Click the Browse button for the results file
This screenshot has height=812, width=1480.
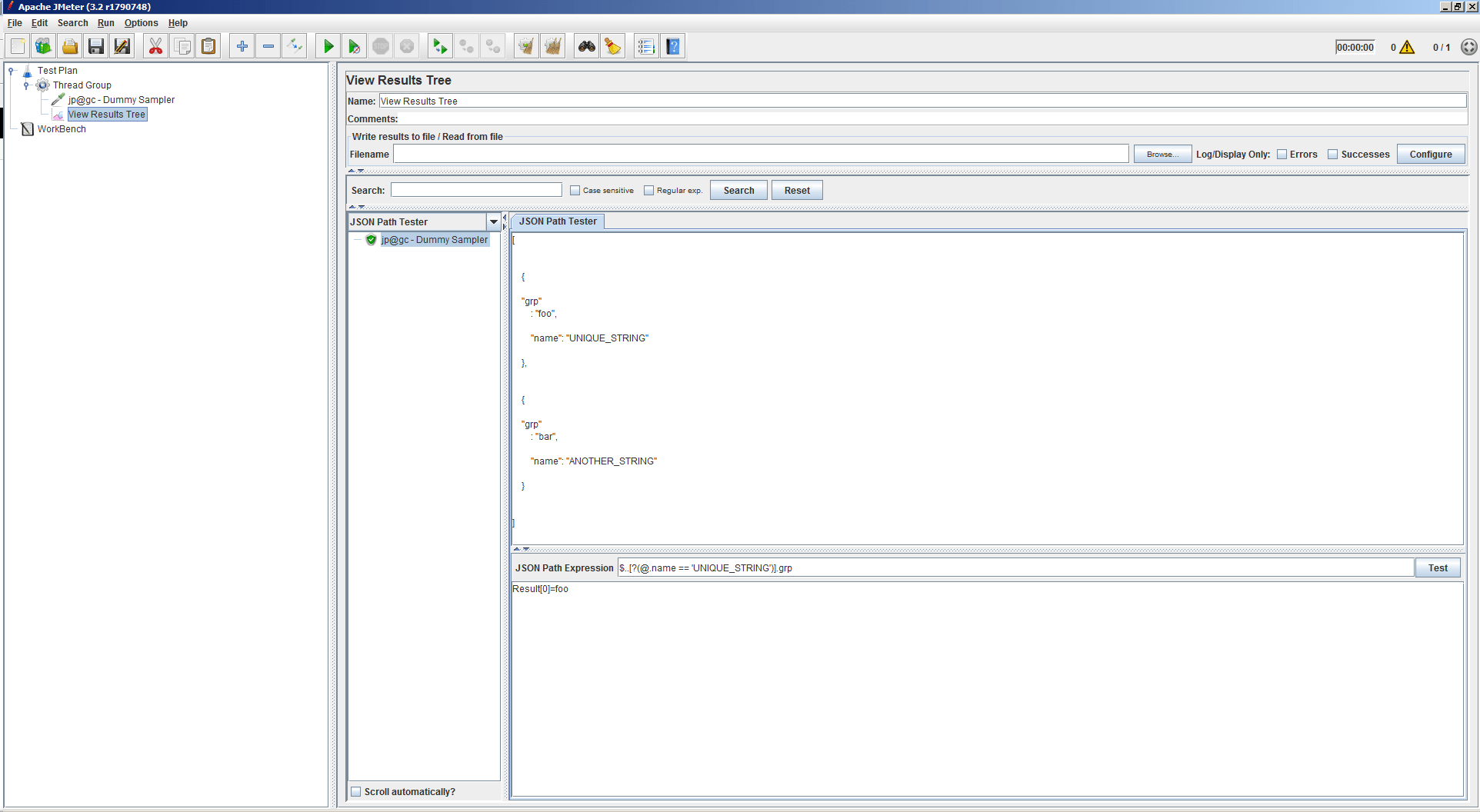[1162, 154]
